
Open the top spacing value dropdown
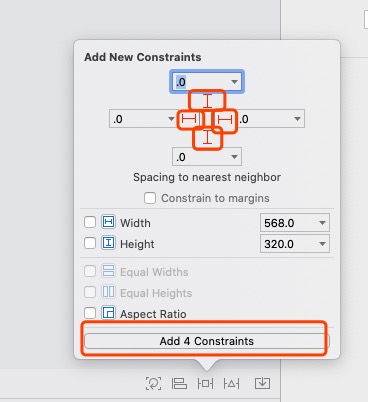[235, 82]
